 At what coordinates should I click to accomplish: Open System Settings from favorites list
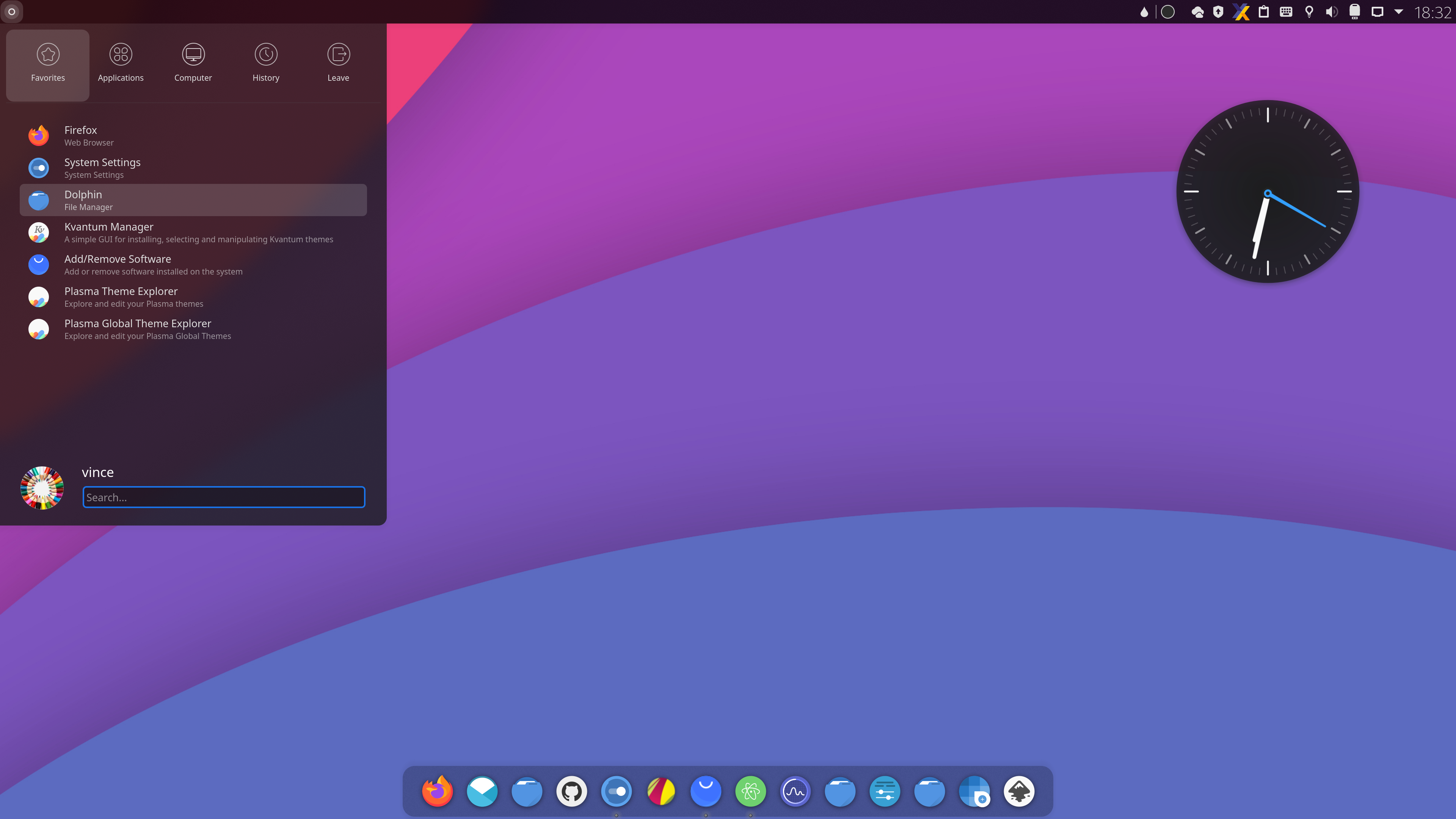tap(193, 168)
